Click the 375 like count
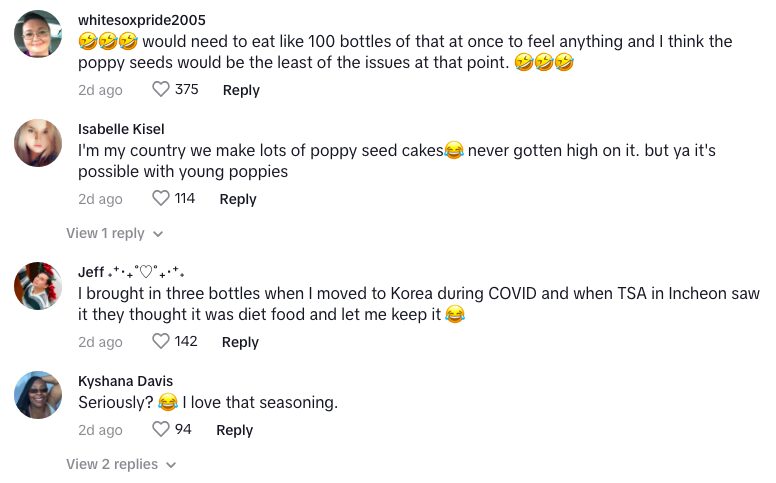The height and width of the screenshot is (483, 776). (187, 90)
